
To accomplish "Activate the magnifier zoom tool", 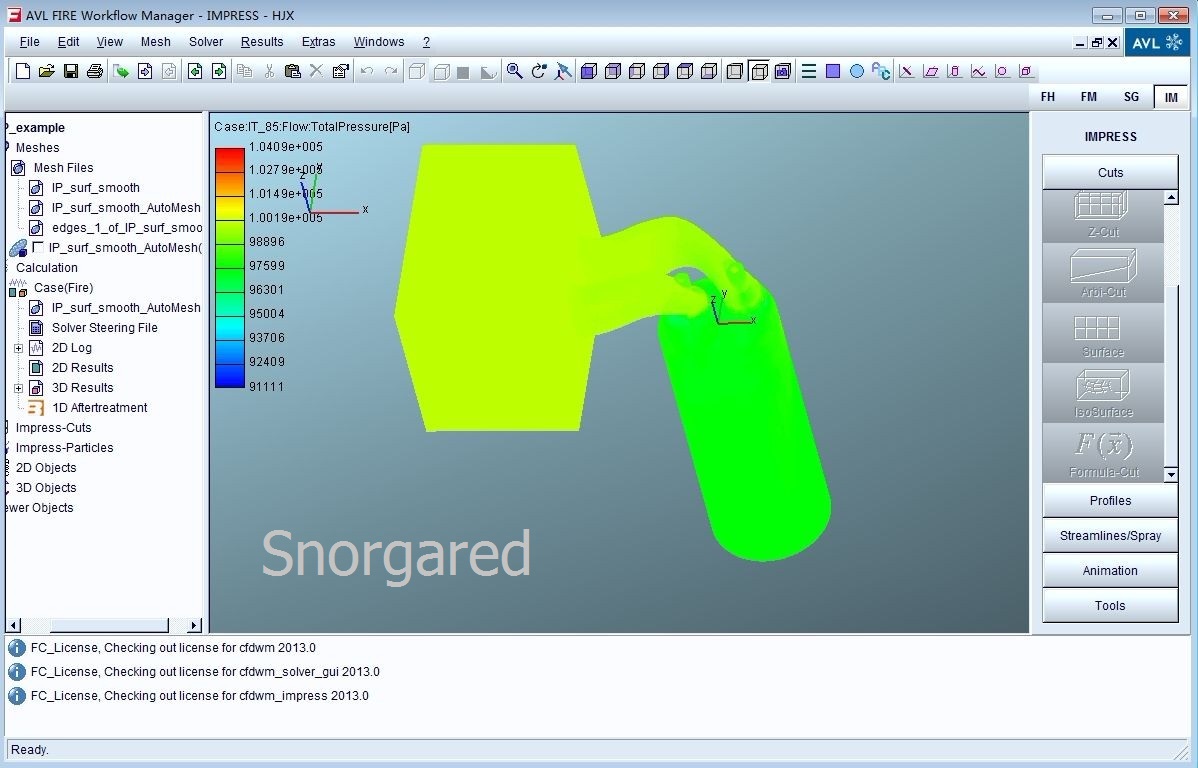I will click(515, 71).
